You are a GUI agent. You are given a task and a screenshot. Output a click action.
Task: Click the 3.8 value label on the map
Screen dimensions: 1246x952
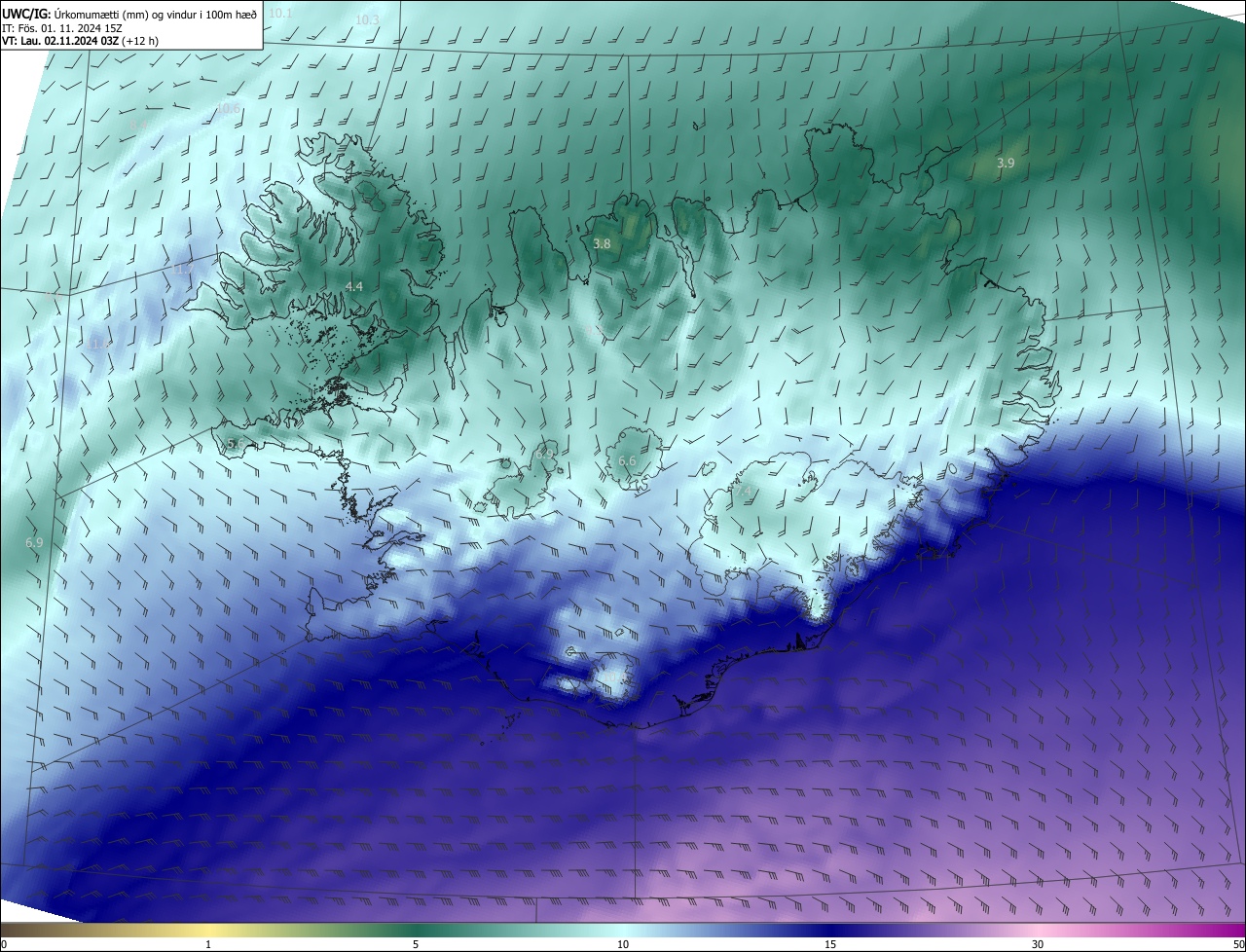[x=602, y=243]
